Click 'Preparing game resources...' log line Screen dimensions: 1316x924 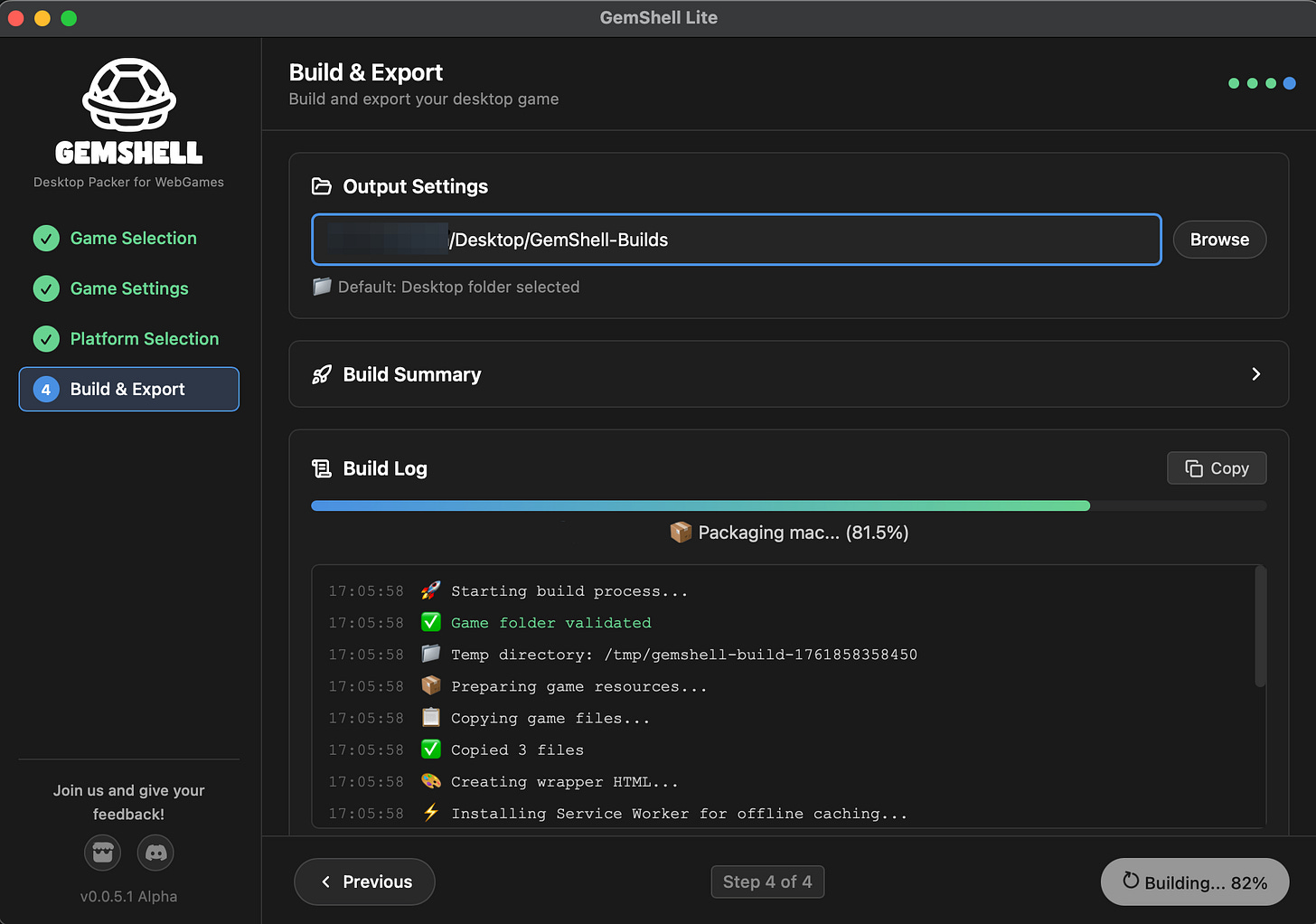(x=578, y=686)
